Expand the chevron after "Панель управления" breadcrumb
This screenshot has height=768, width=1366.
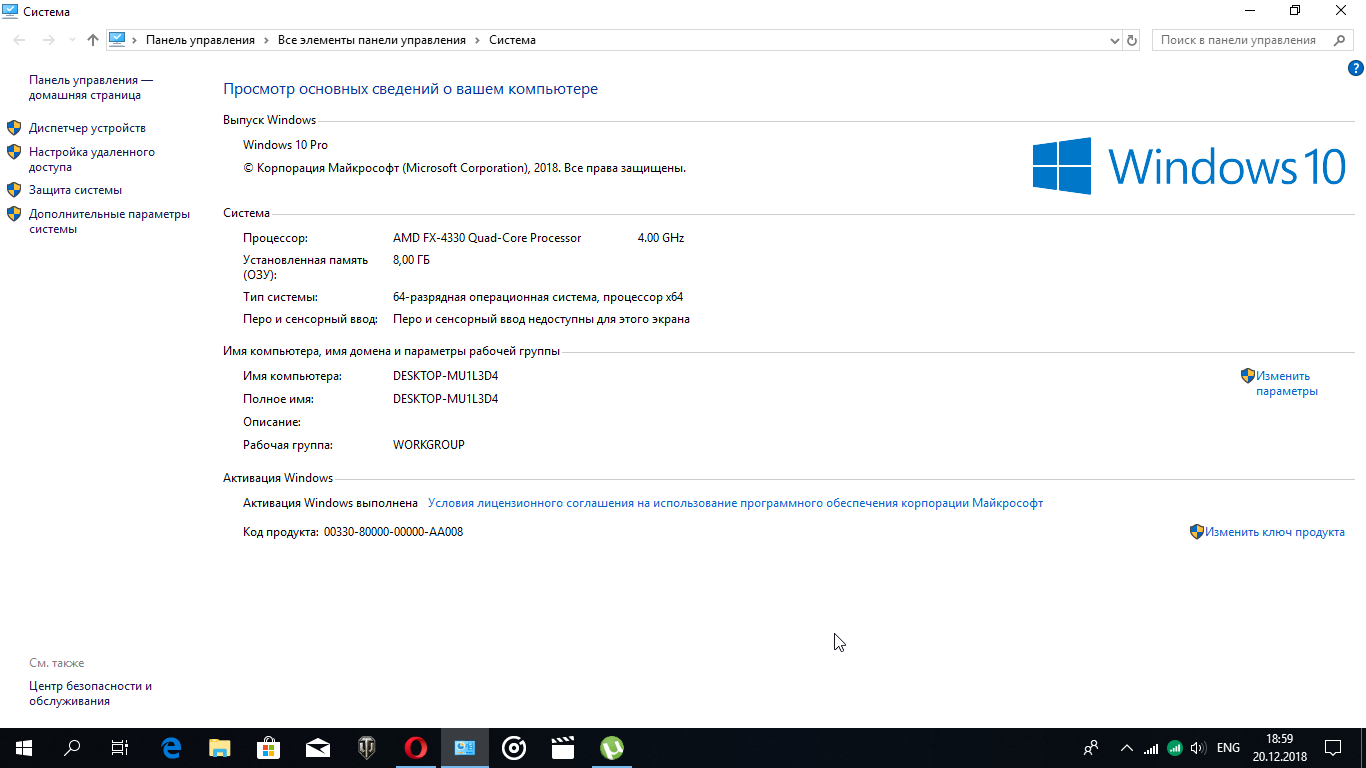[266, 40]
